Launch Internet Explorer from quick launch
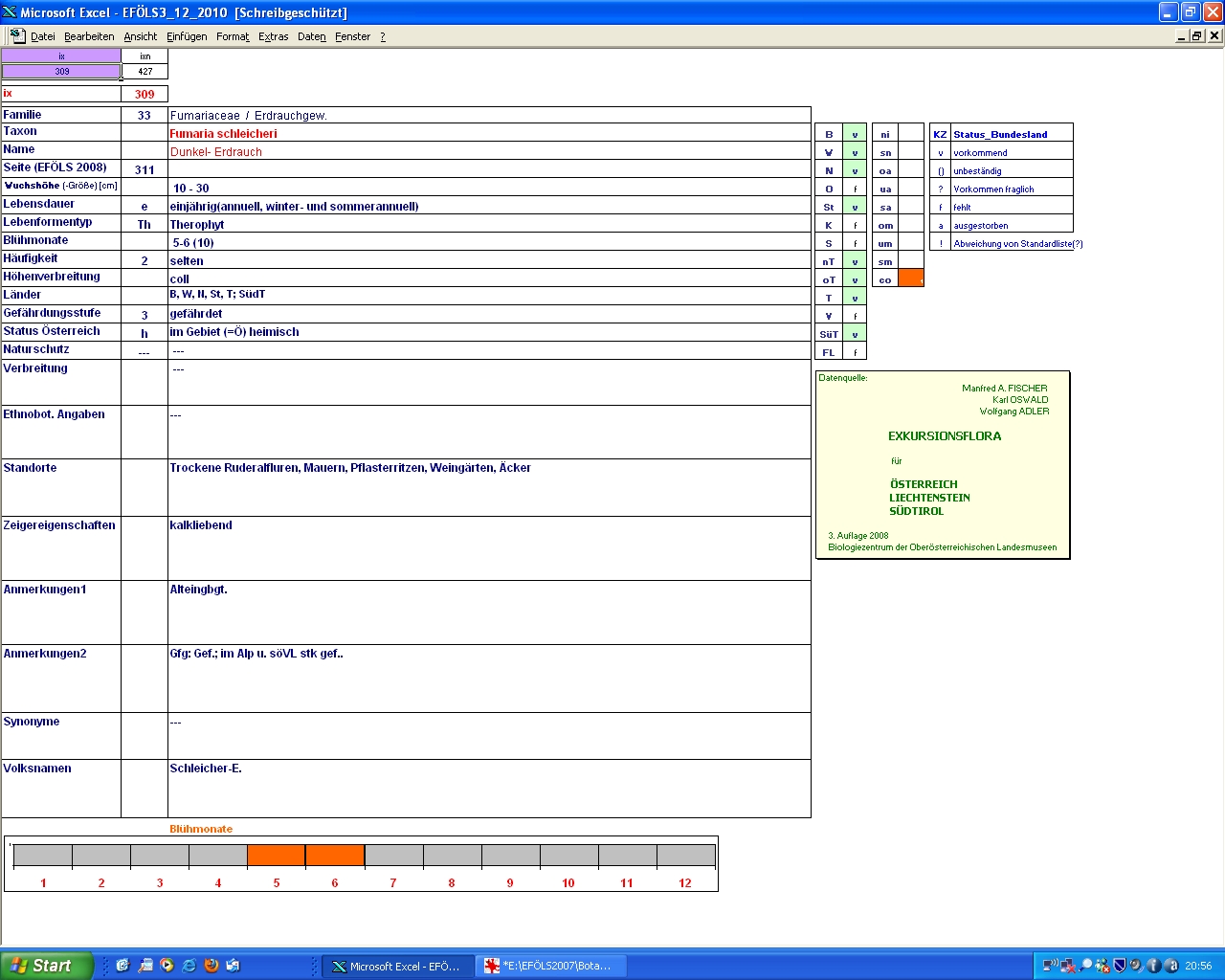This screenshot has width=1225, height=980. 189,966
